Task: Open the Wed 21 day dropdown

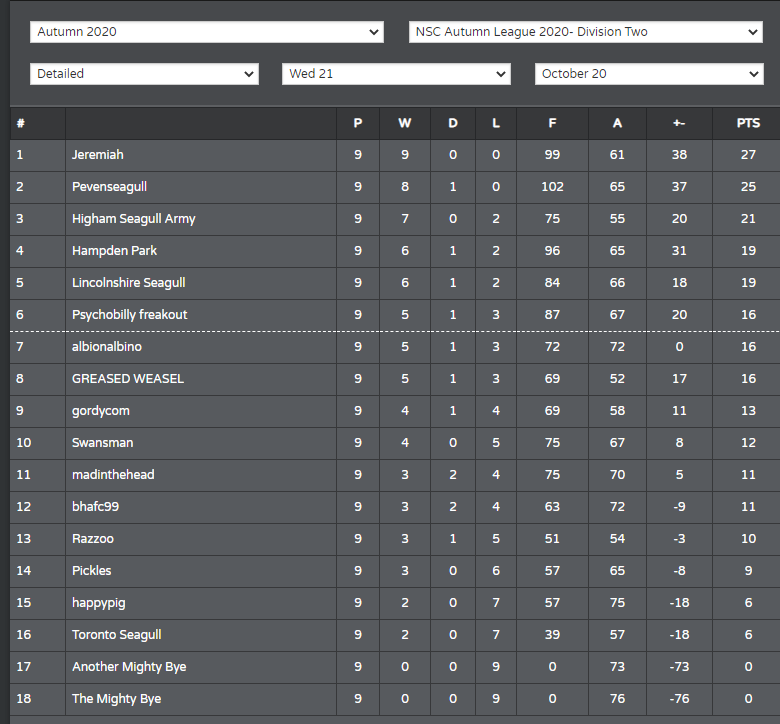Action: coord(396,74)
